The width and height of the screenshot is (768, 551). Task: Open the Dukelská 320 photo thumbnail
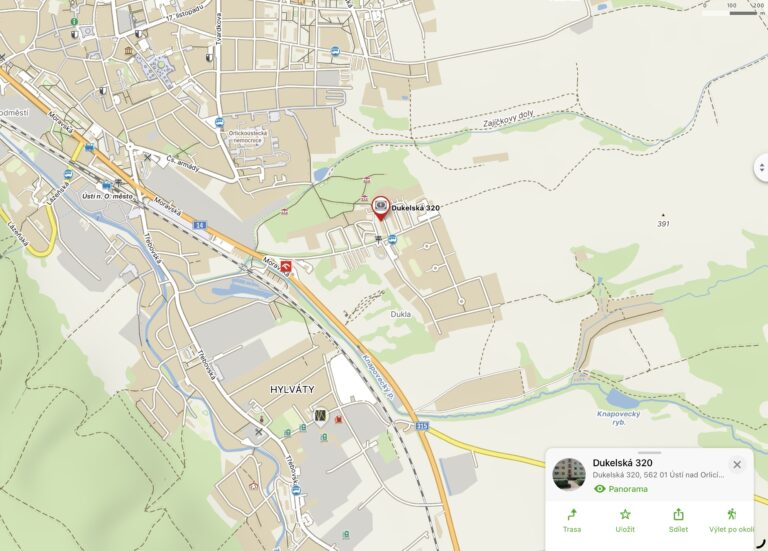click(x=569, y=474)
